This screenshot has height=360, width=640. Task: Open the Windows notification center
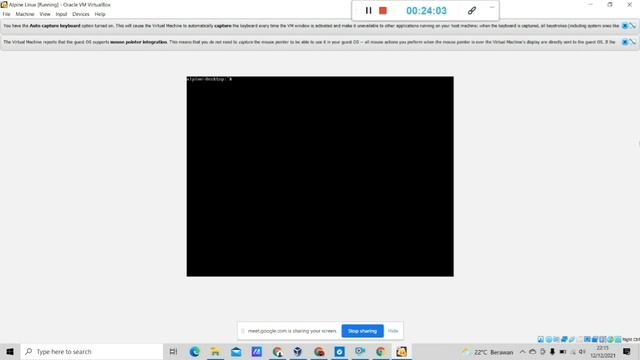point(627,351)
